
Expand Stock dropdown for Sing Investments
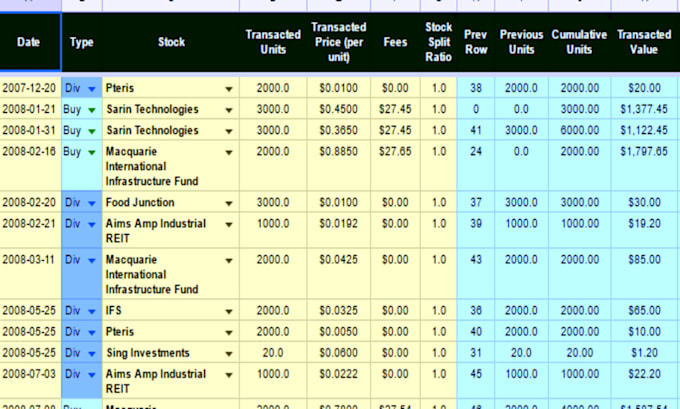coord(229,354)
